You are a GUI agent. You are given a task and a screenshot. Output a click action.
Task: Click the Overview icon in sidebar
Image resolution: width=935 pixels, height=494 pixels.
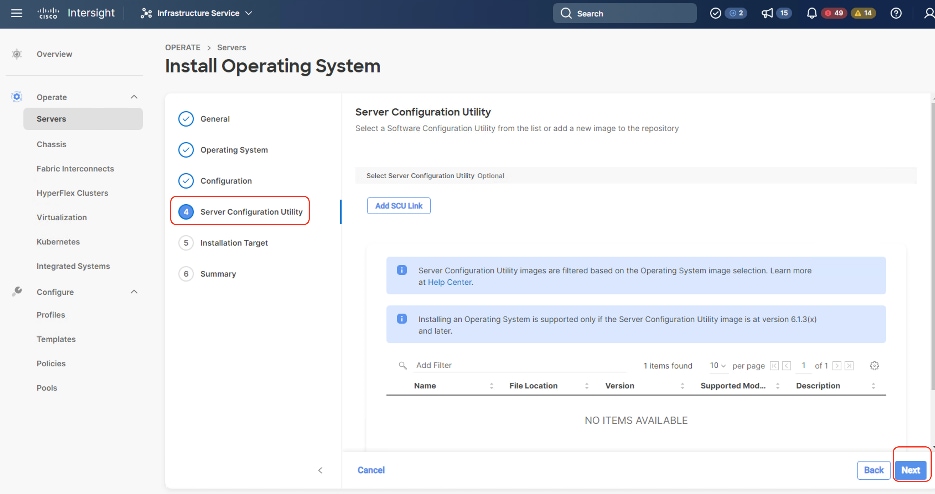pos(17,54)
